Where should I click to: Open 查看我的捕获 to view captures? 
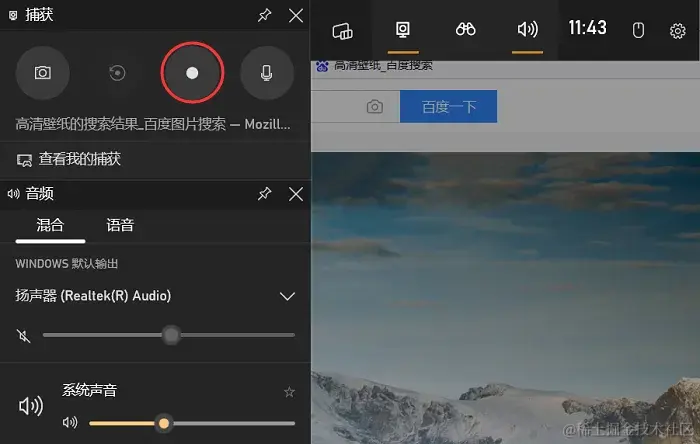pyautogui.click(x=68, y=159)
